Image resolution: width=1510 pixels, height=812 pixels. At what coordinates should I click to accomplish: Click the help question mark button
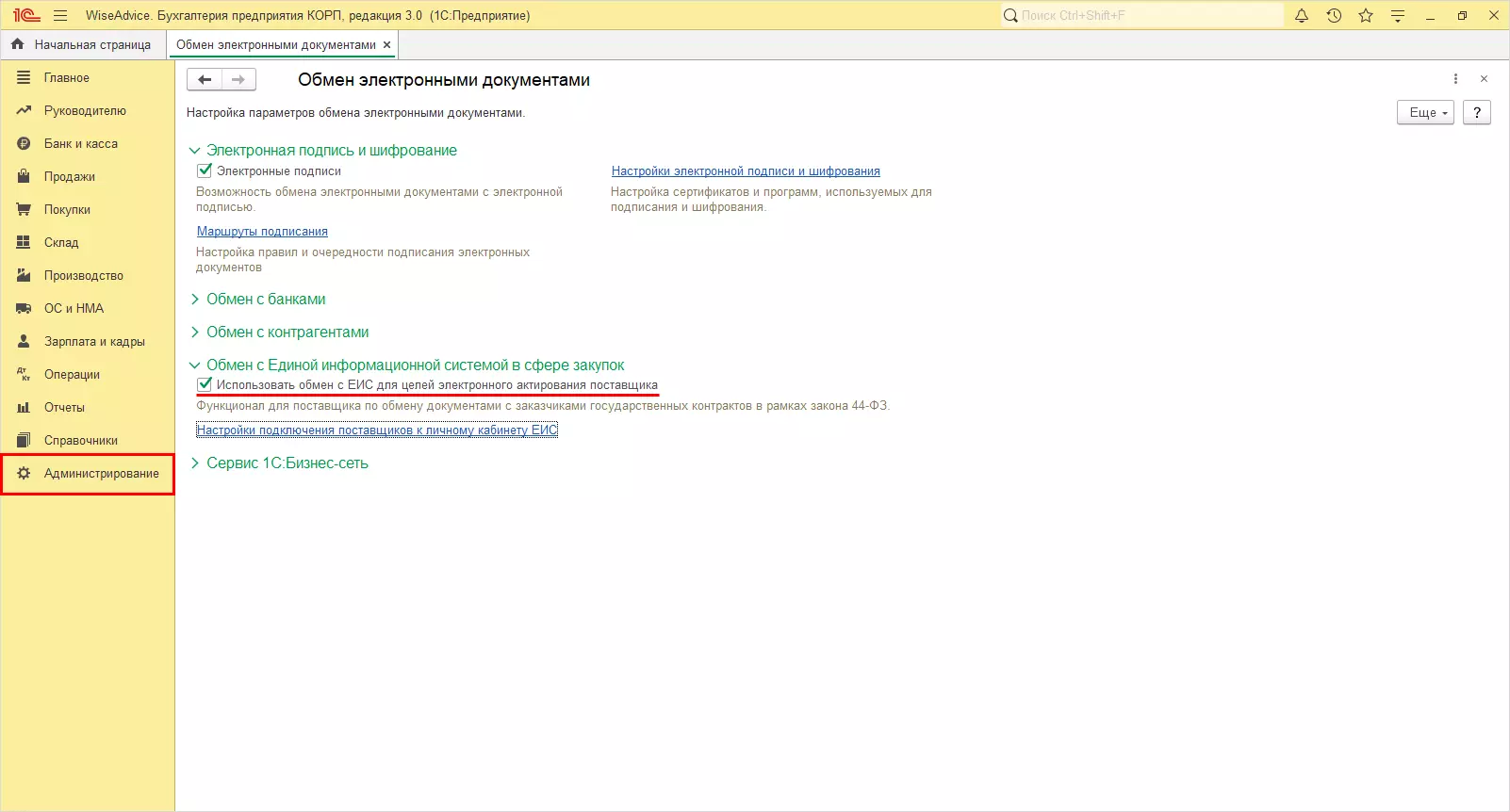pyautogui.click(x=1477, y=112)
